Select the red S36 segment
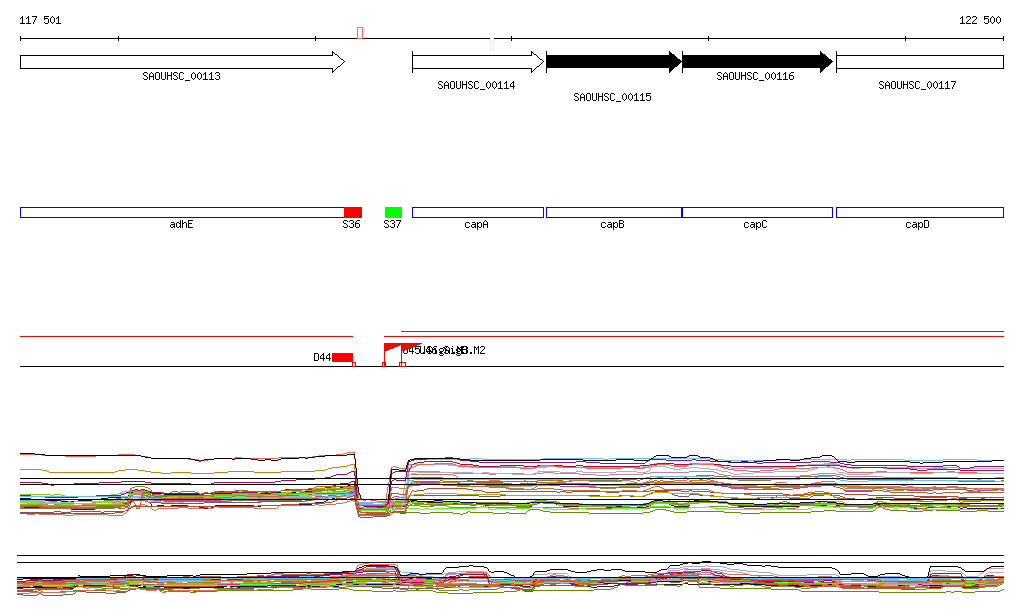This screenshot has height=611, width=1024. pos(352,212)
